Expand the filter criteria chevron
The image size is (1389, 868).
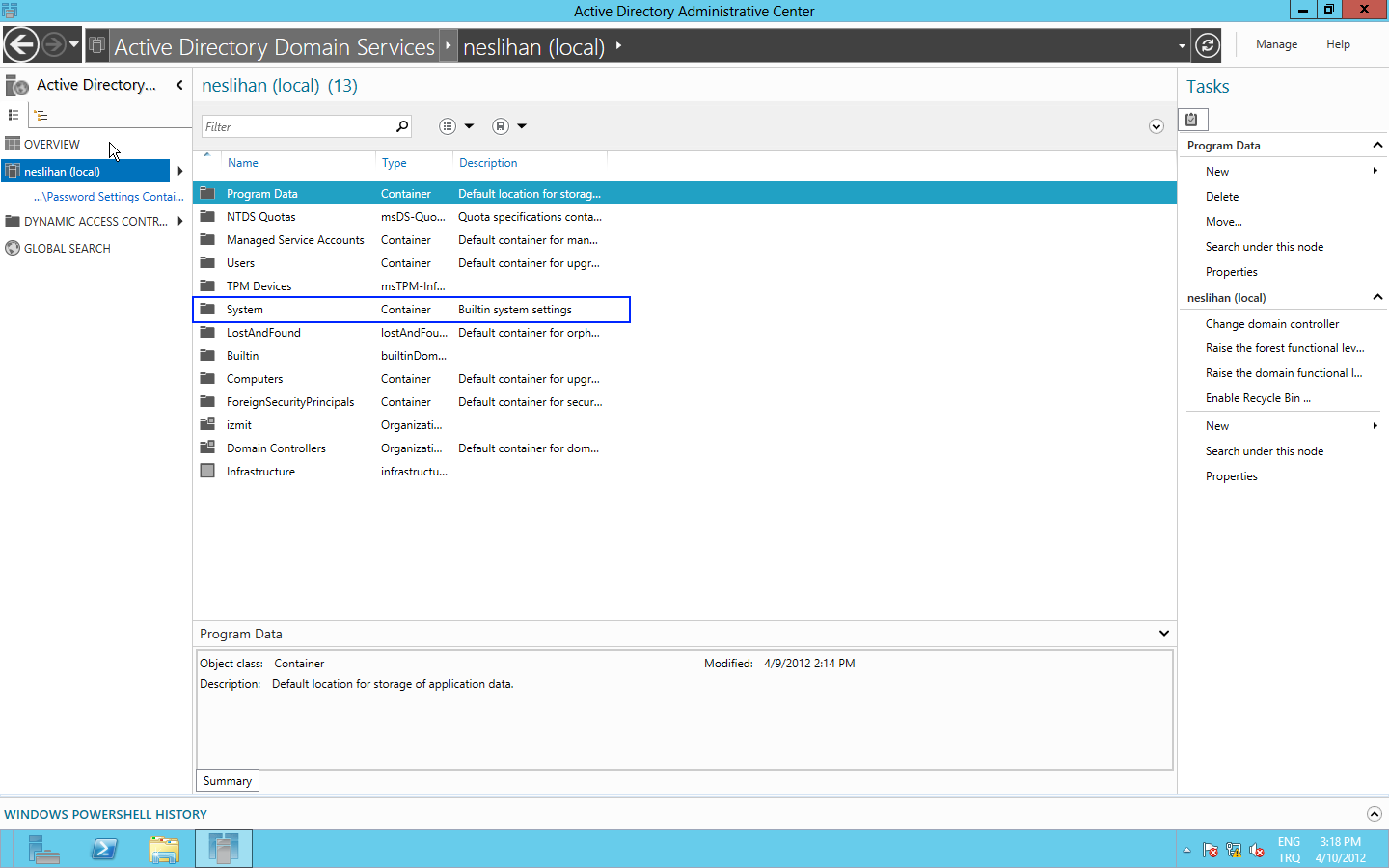pyautogui.click(x=1156, y=126)
